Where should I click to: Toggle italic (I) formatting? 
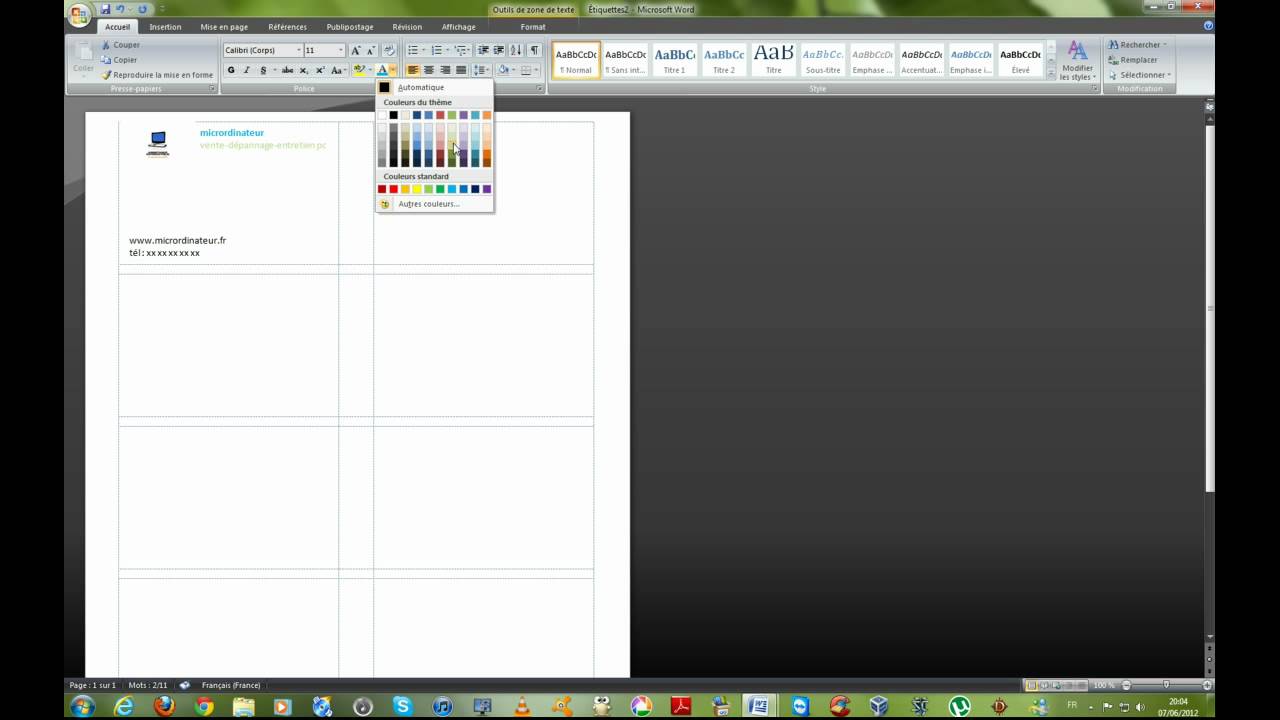(x=247, y=70)
